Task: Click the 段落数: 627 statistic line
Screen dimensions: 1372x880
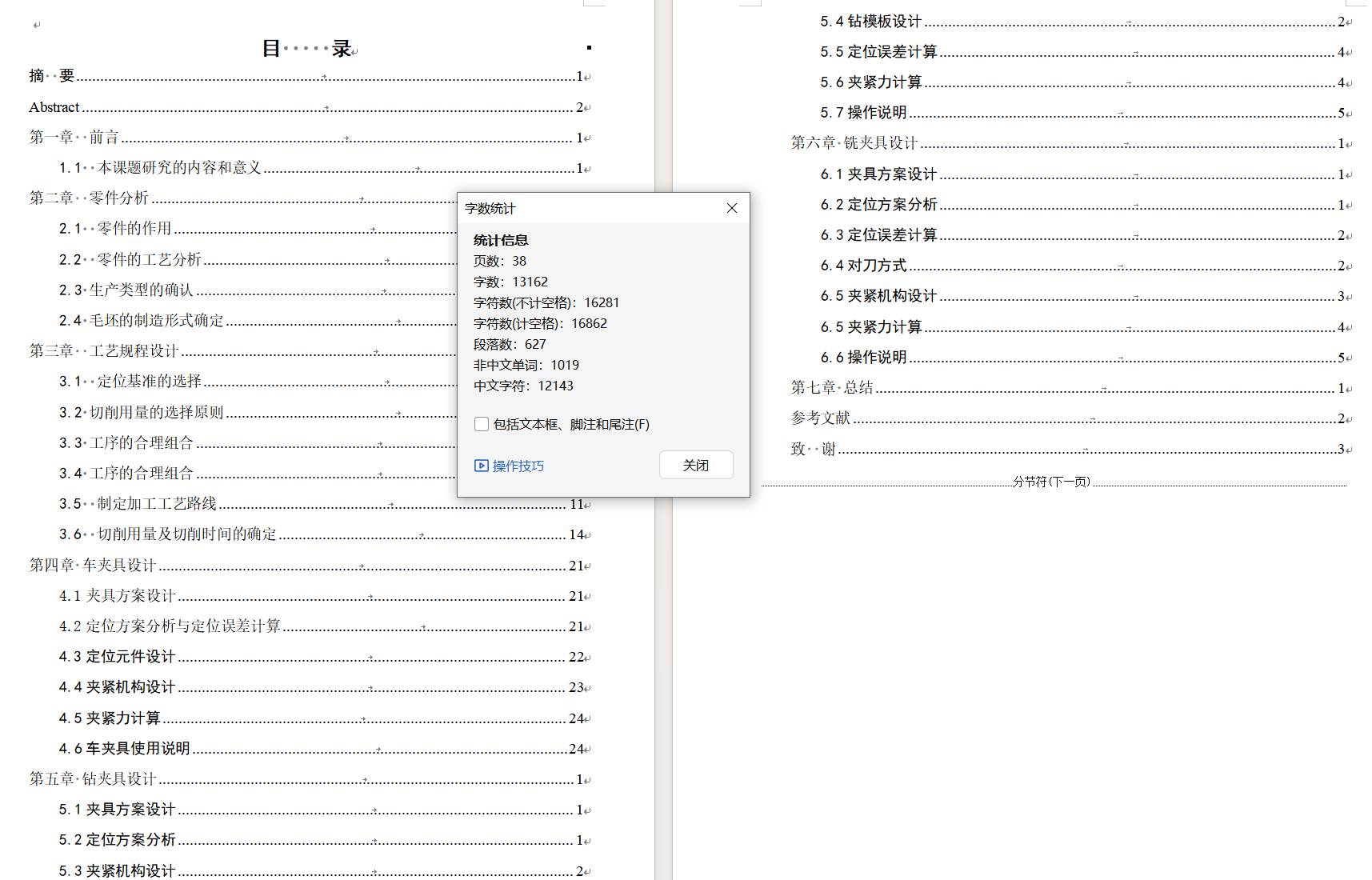Action: (x=510, y=344)
